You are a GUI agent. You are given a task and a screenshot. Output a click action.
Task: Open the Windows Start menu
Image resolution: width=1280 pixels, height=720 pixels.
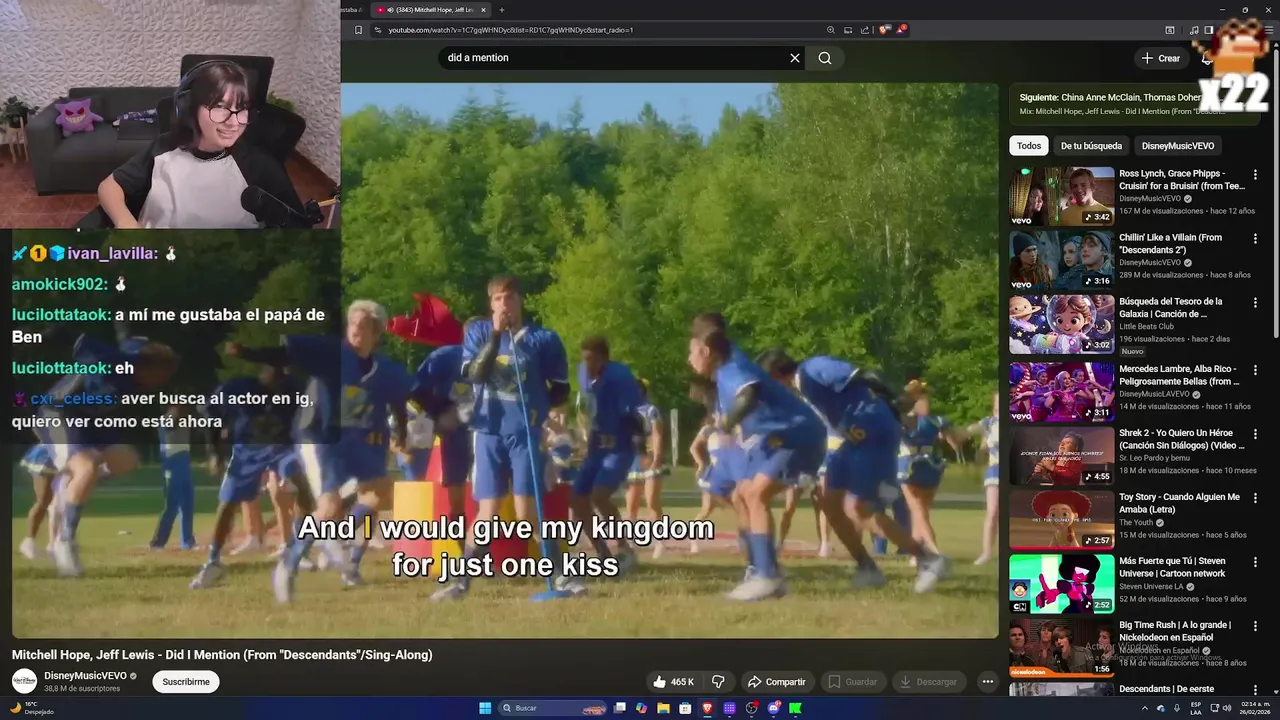coord(485,708)
